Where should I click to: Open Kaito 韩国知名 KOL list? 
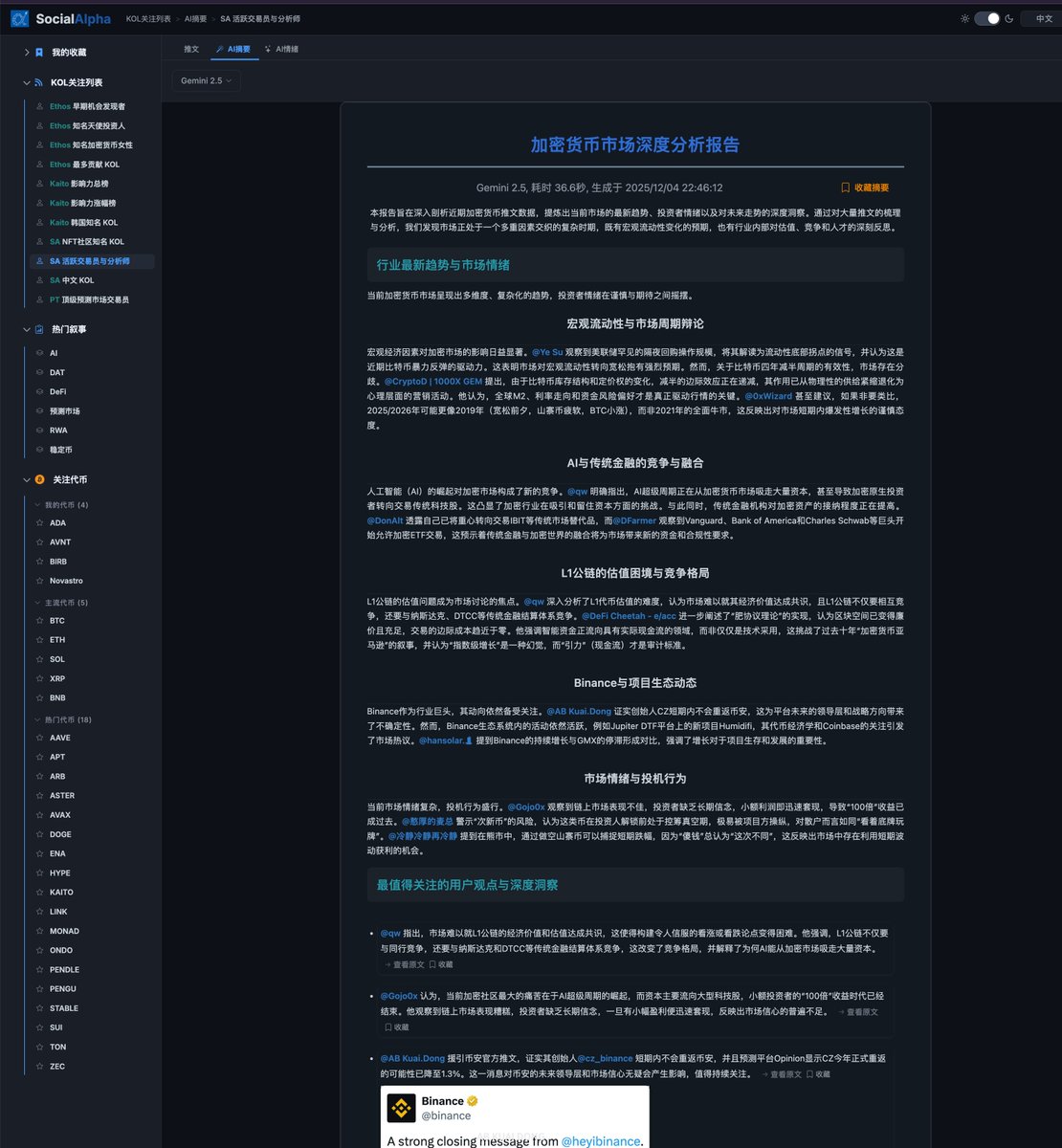84,223
